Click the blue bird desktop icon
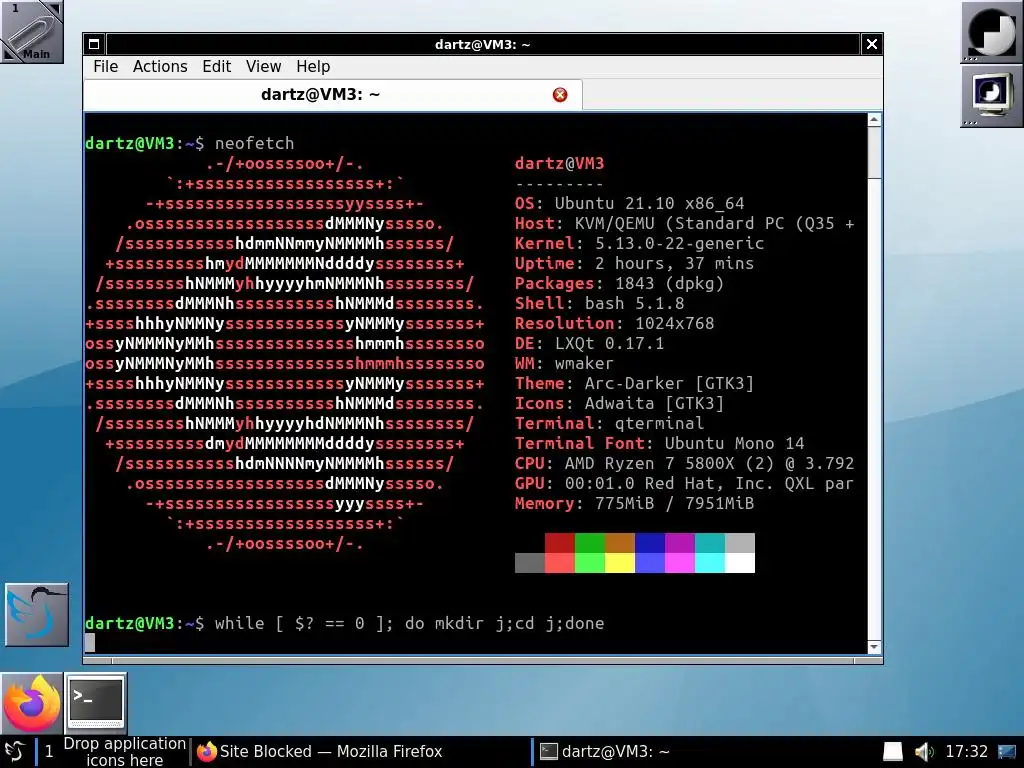This screenshot has height=768, width=1024. 37,615
